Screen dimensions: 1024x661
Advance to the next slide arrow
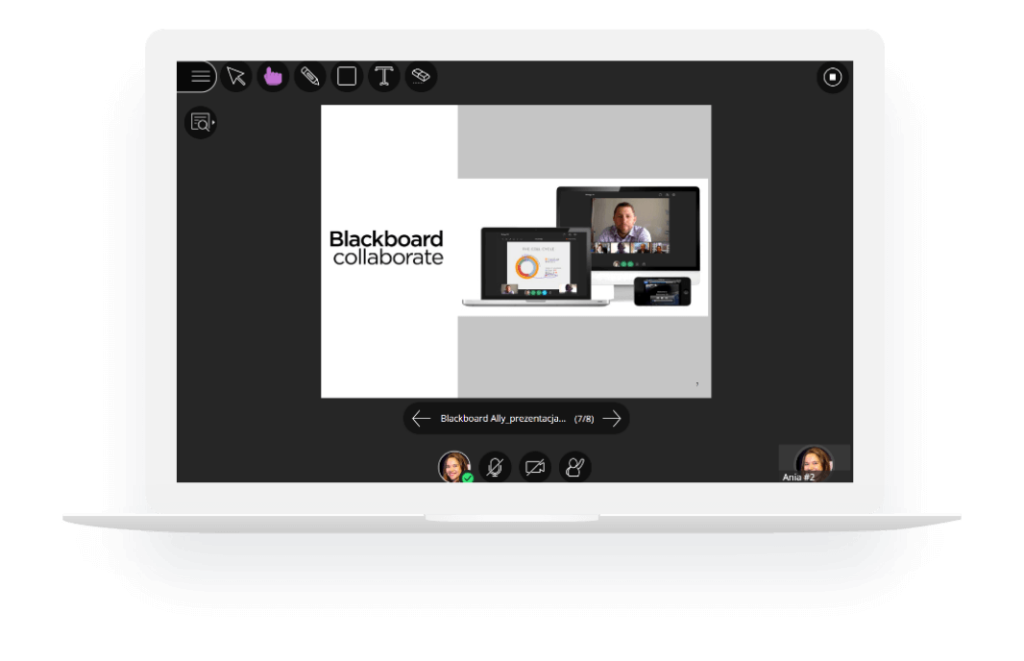pos(612,418)
